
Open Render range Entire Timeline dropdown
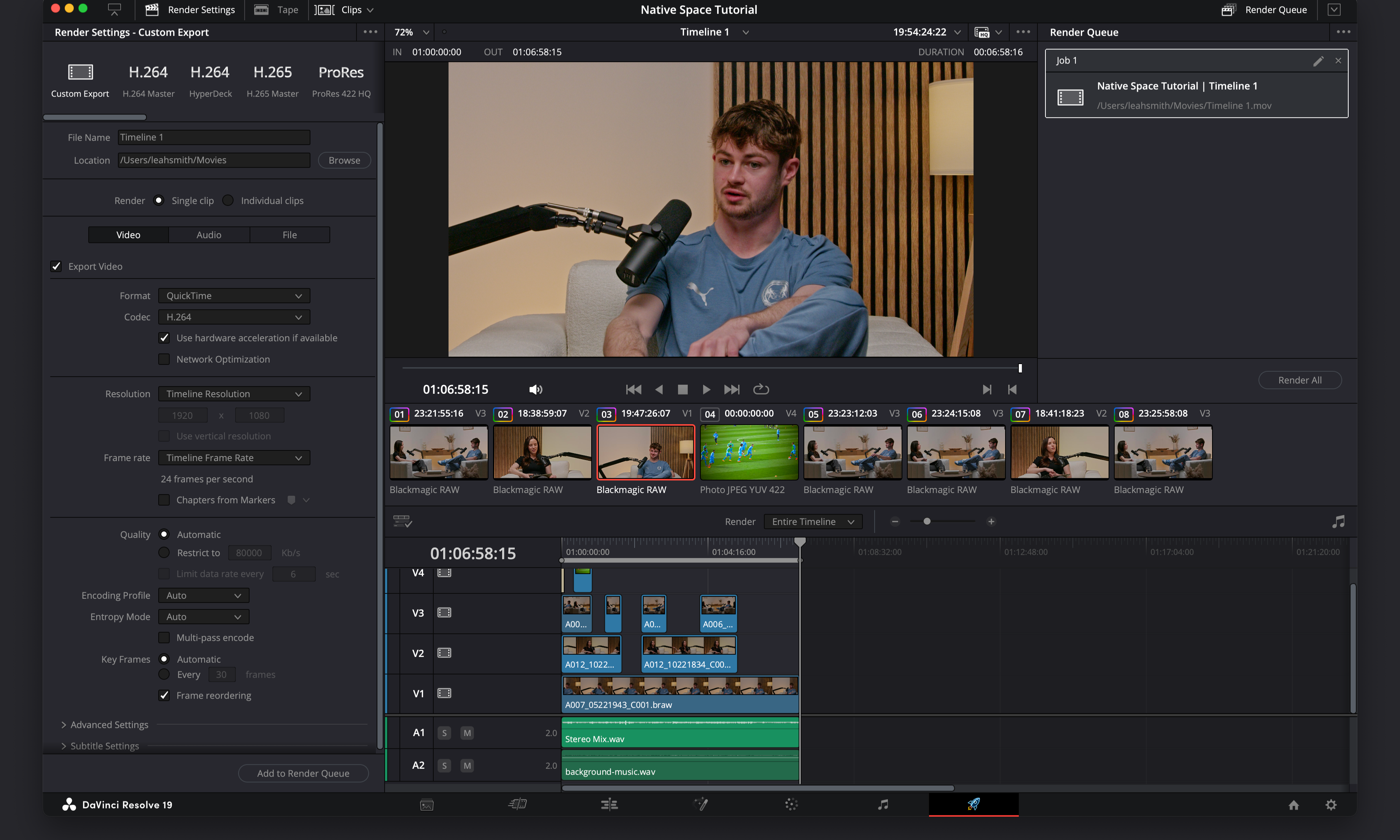pos(813,521)
